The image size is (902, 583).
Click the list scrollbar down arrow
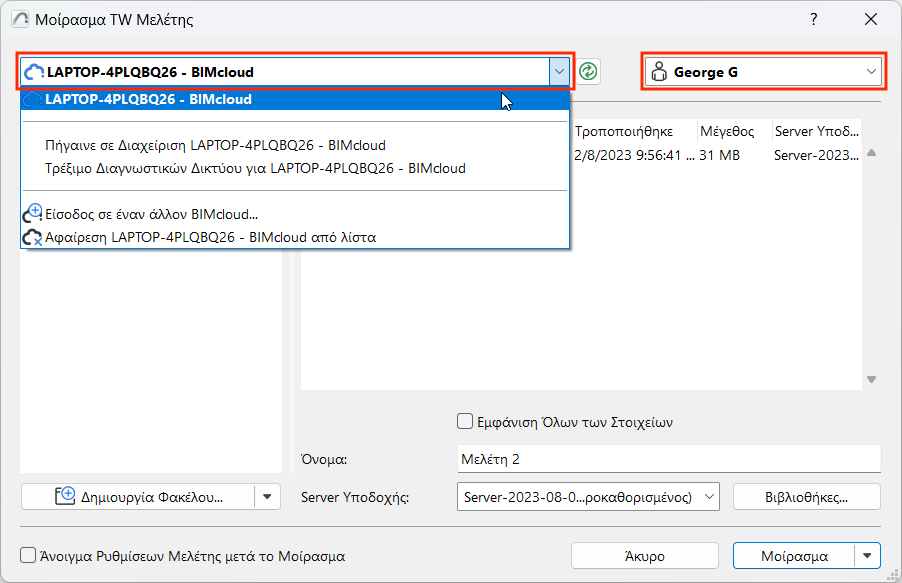(871, 380)
